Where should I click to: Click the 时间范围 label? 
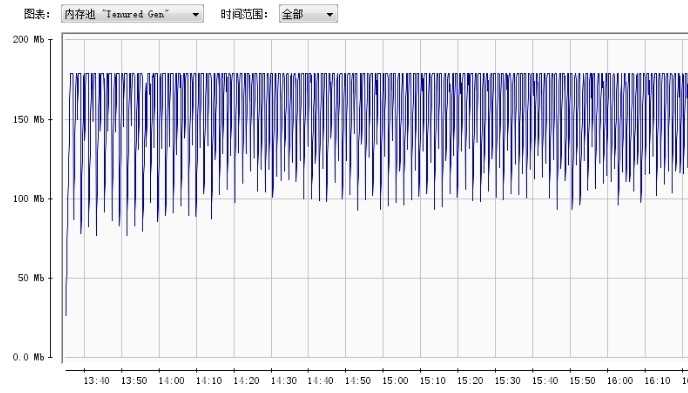(244, 14)
